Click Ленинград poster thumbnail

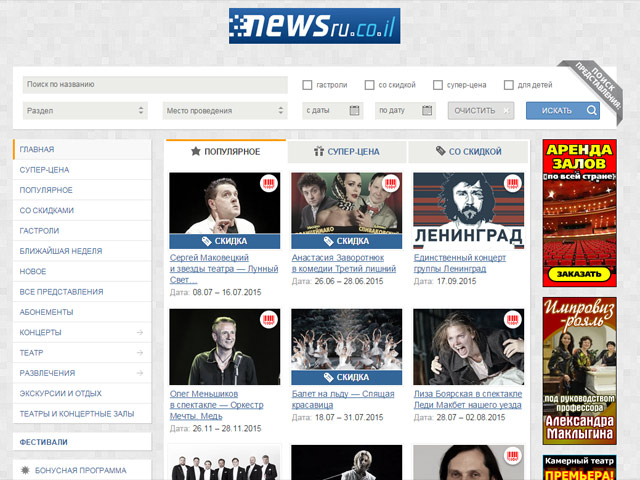(x=469, y=211)
